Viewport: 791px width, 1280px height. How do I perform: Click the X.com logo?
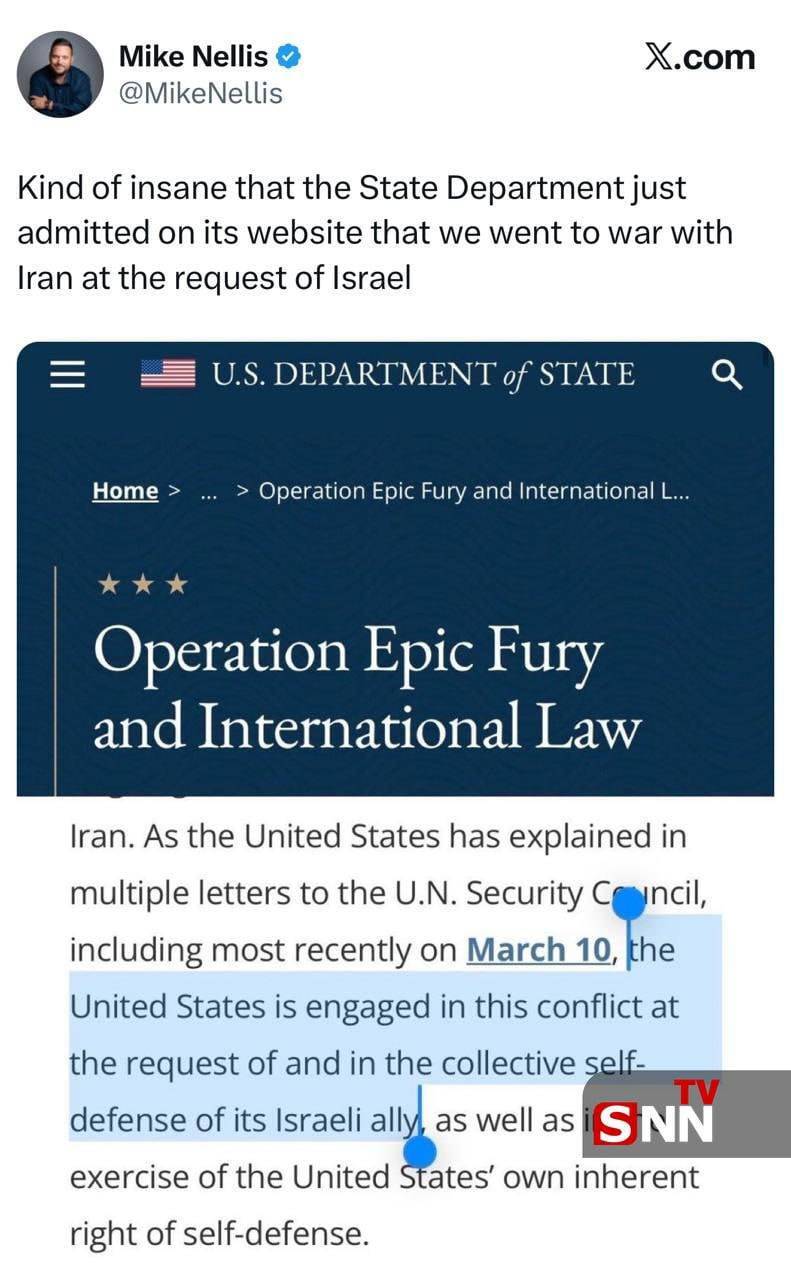coord(699,57)
